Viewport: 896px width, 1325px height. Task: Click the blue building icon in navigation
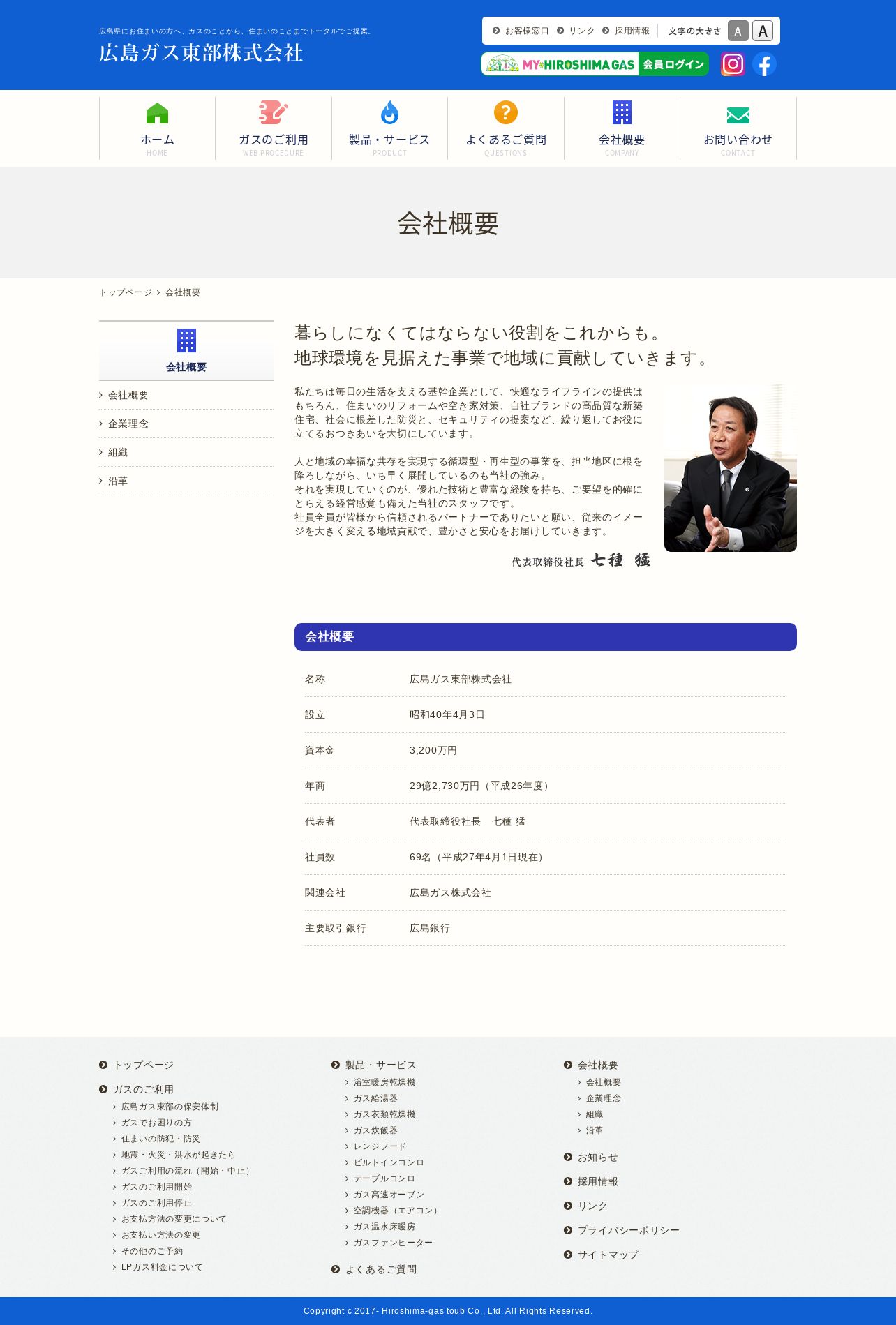622,112
